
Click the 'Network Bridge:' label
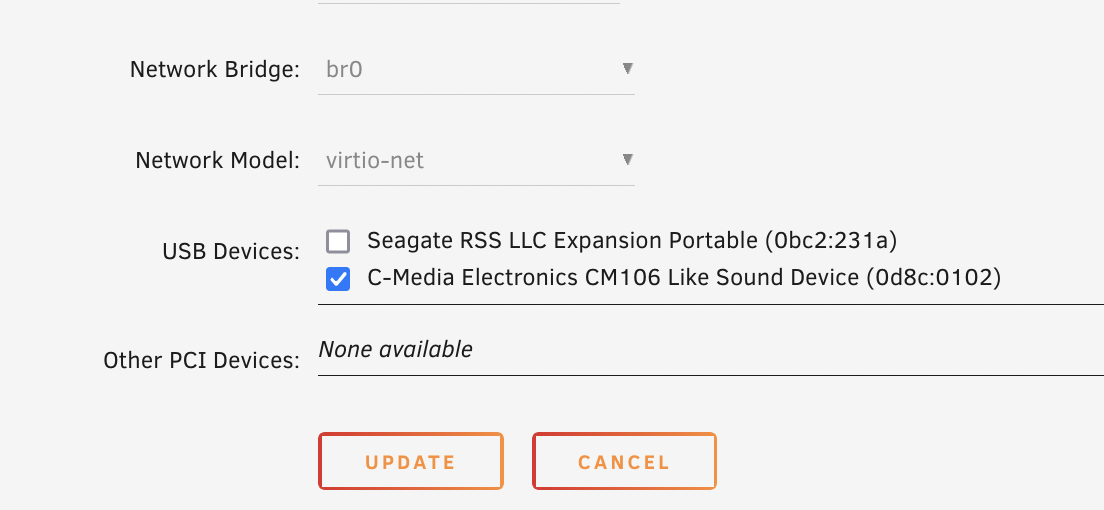tap(215, 70)
